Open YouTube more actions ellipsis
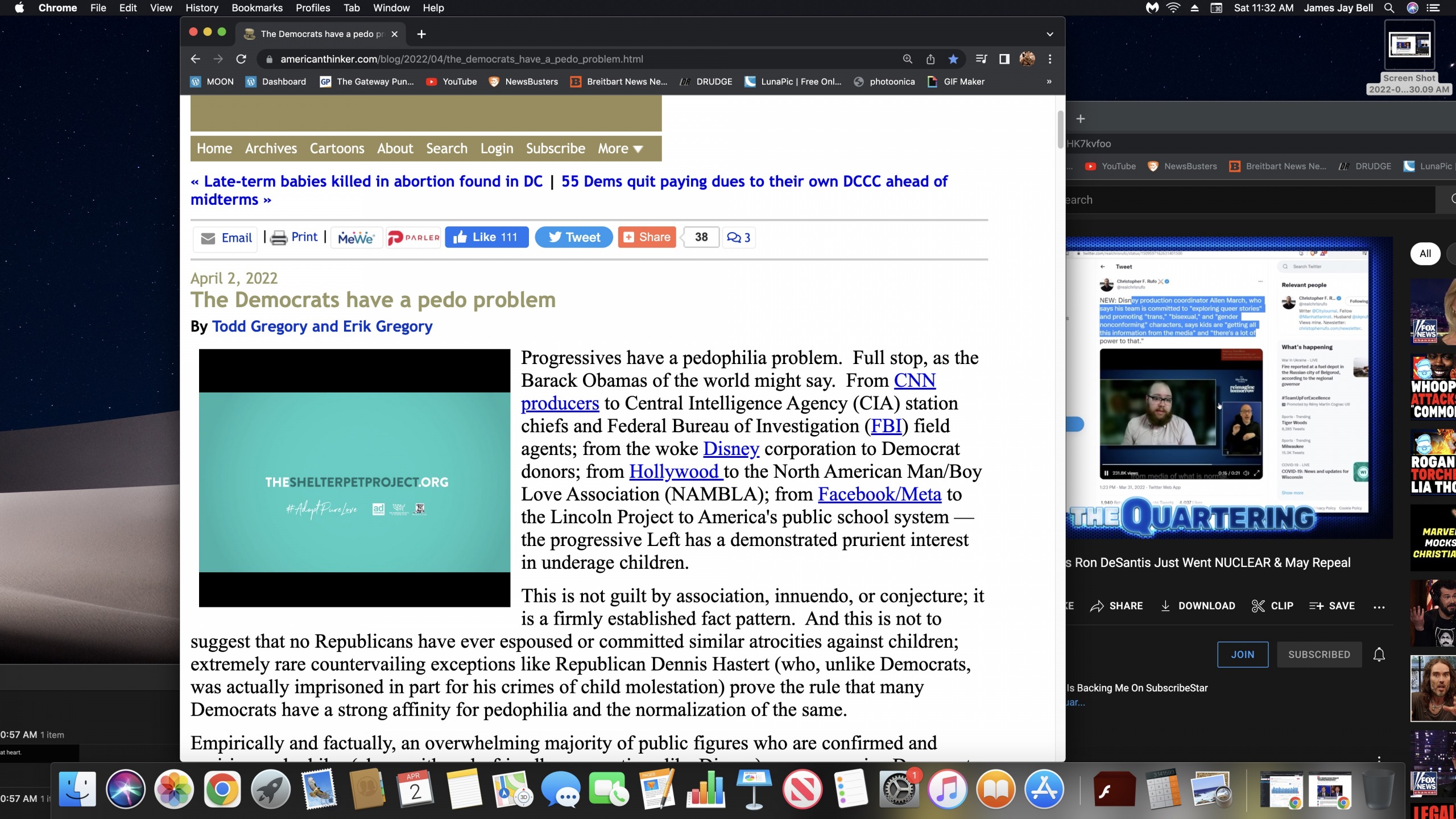The height and width of the screenshot is (819, 1456). 1379,607
